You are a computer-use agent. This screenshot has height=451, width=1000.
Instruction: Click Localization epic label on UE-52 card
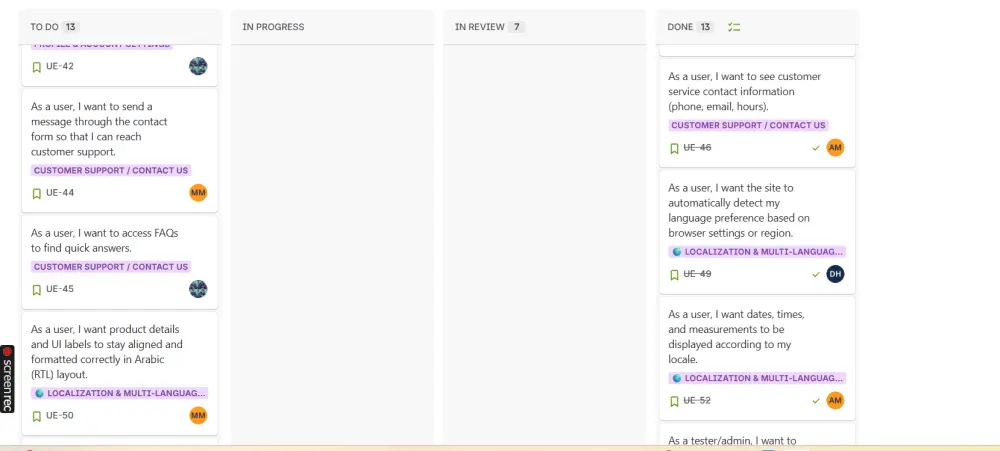click(x=757, y=378)
